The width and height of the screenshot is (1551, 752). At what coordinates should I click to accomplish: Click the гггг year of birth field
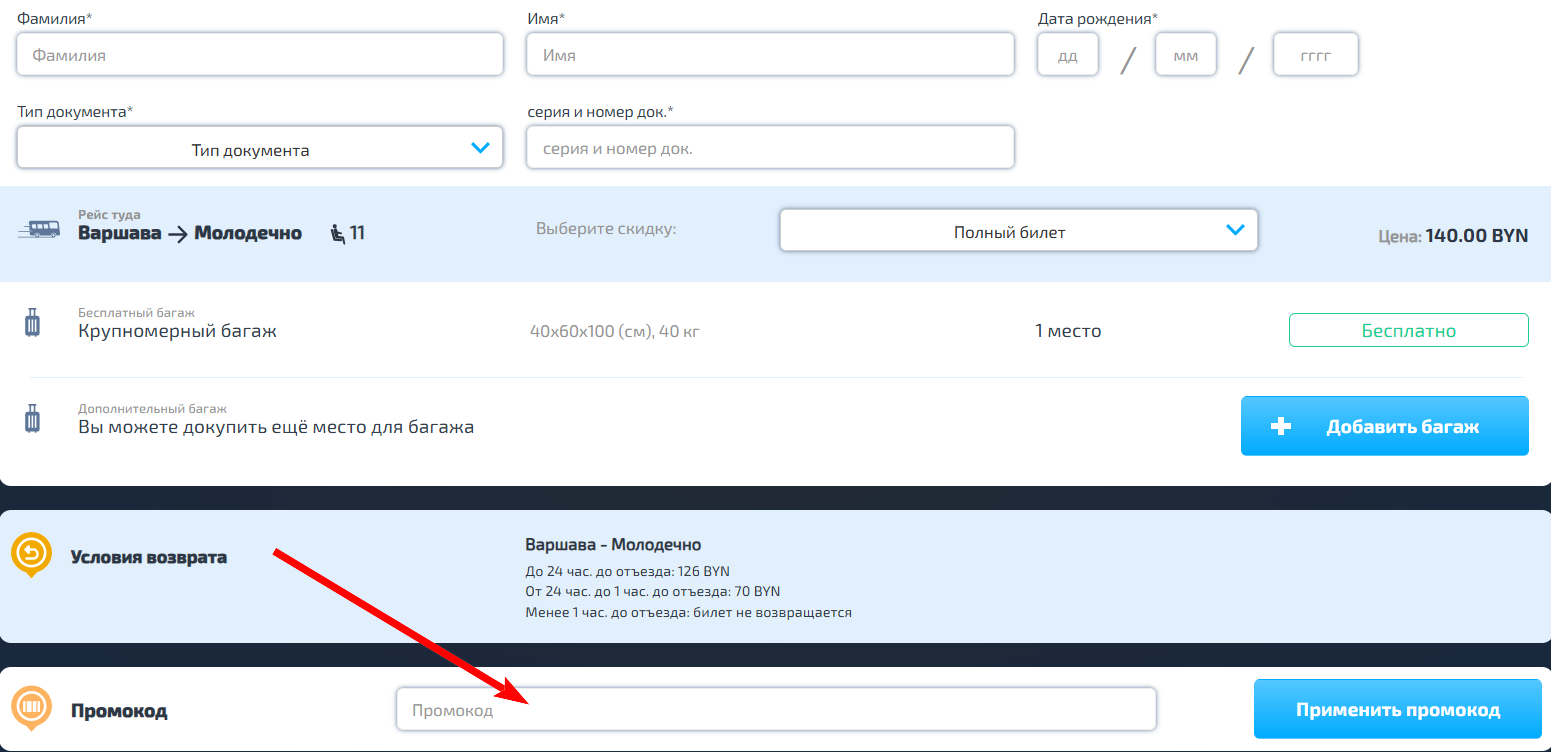(1315, 55)
